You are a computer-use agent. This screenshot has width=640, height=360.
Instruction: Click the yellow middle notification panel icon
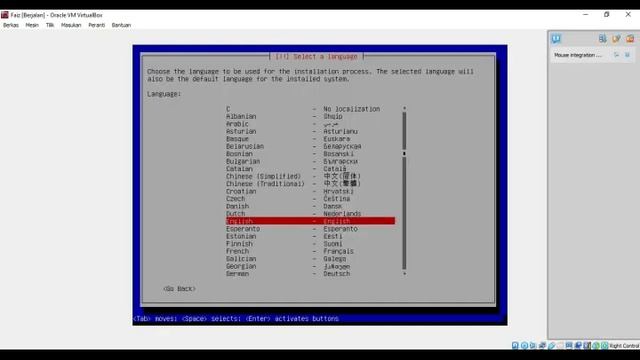pyautogui.click(x=616, y=39)
